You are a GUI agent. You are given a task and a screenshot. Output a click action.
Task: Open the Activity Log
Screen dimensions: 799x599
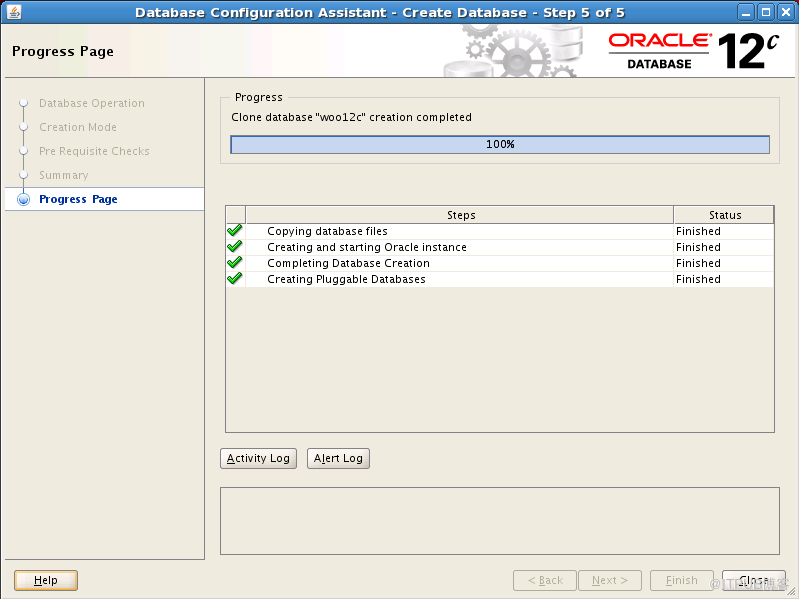258,458
